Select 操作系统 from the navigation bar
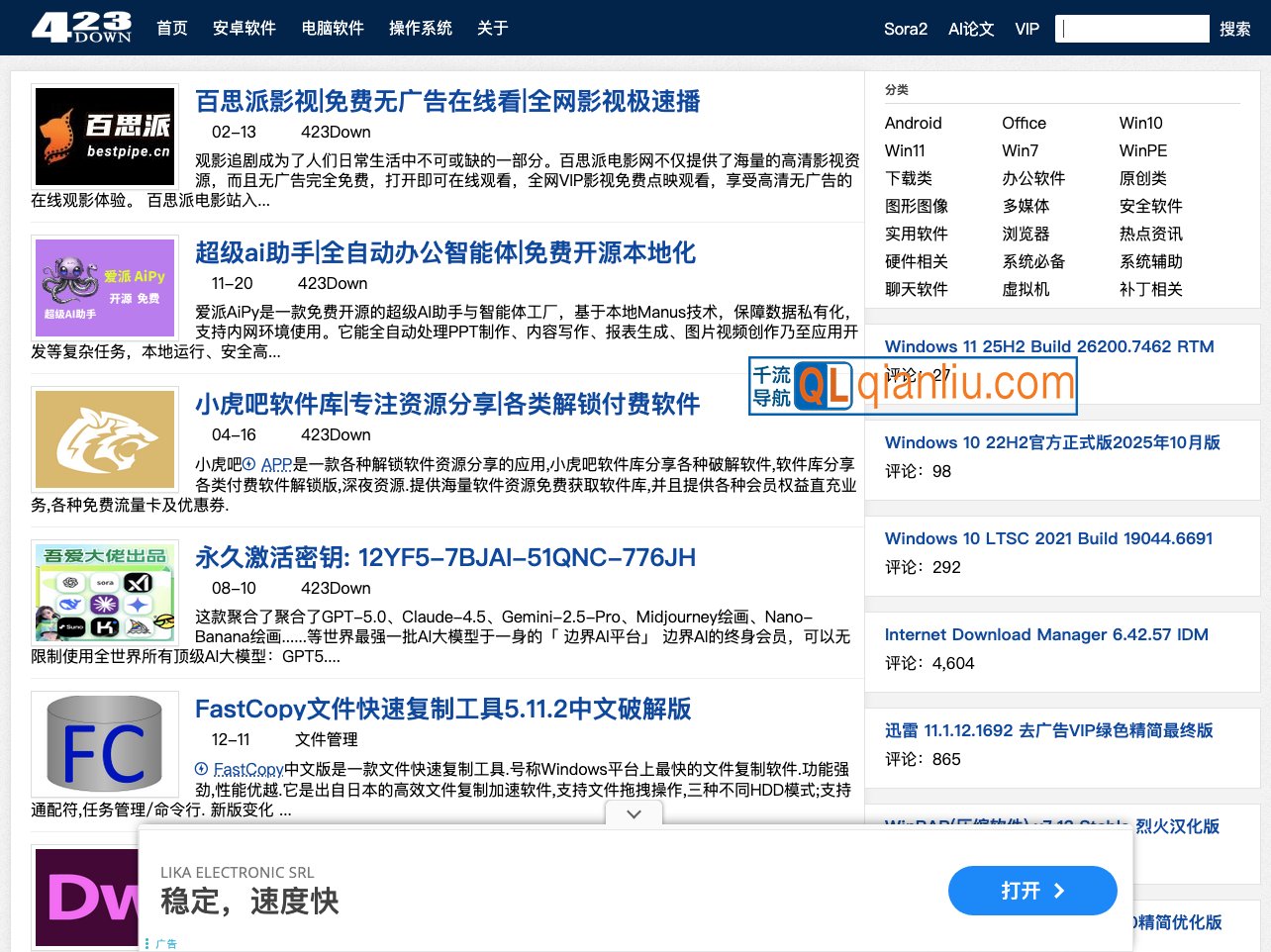The height and width of the screenshot is (952, 1271). 421,29
